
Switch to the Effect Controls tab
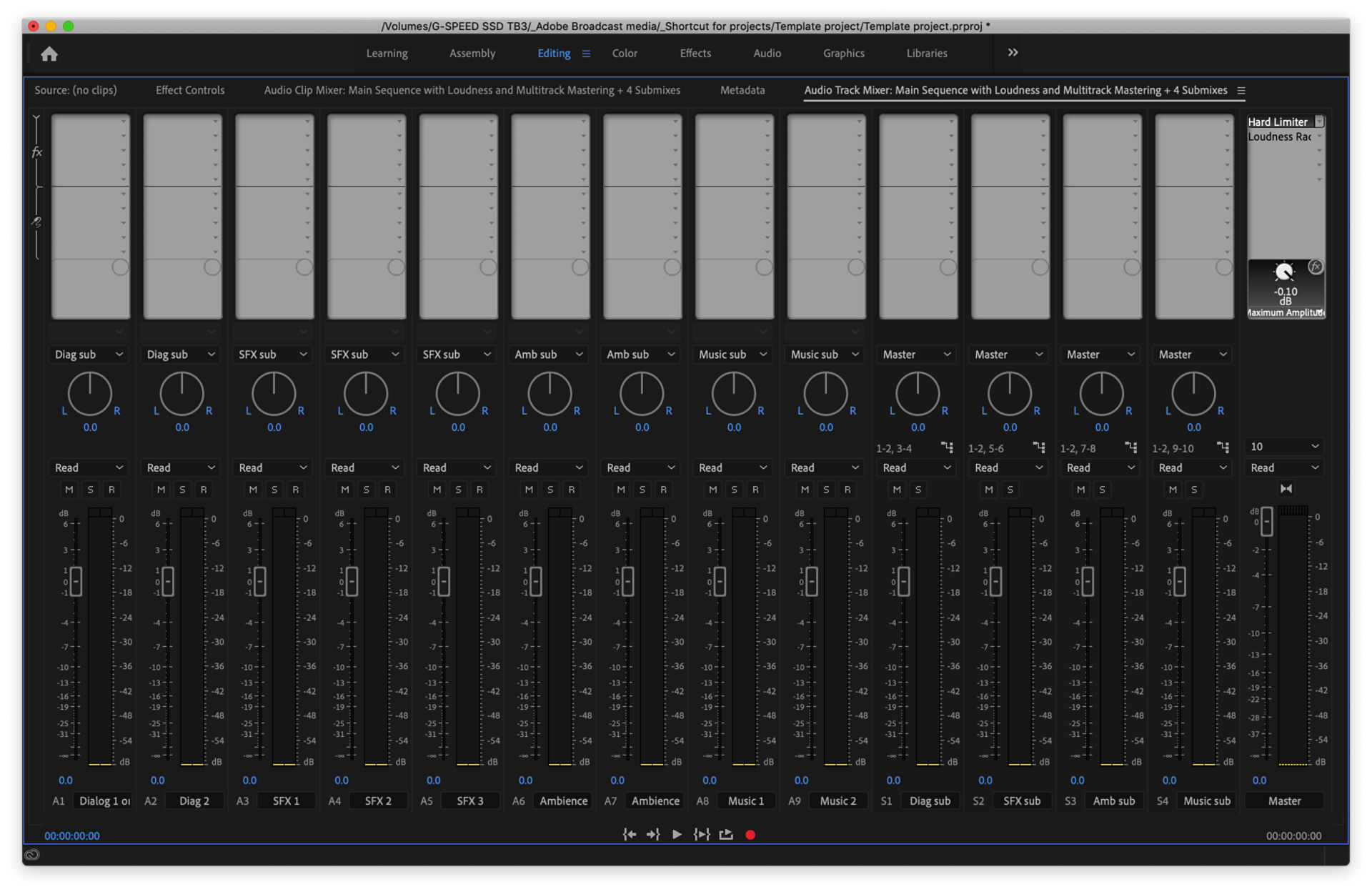189,90
